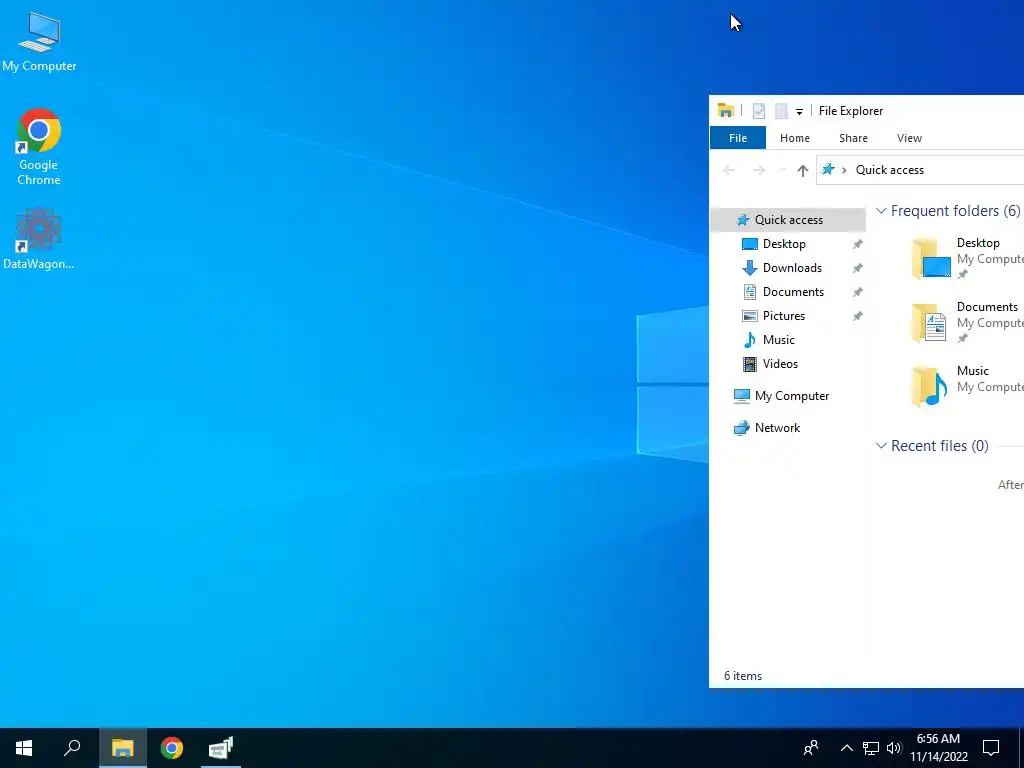
Task: Open the People tray icon
Action: tap(811, 748)
